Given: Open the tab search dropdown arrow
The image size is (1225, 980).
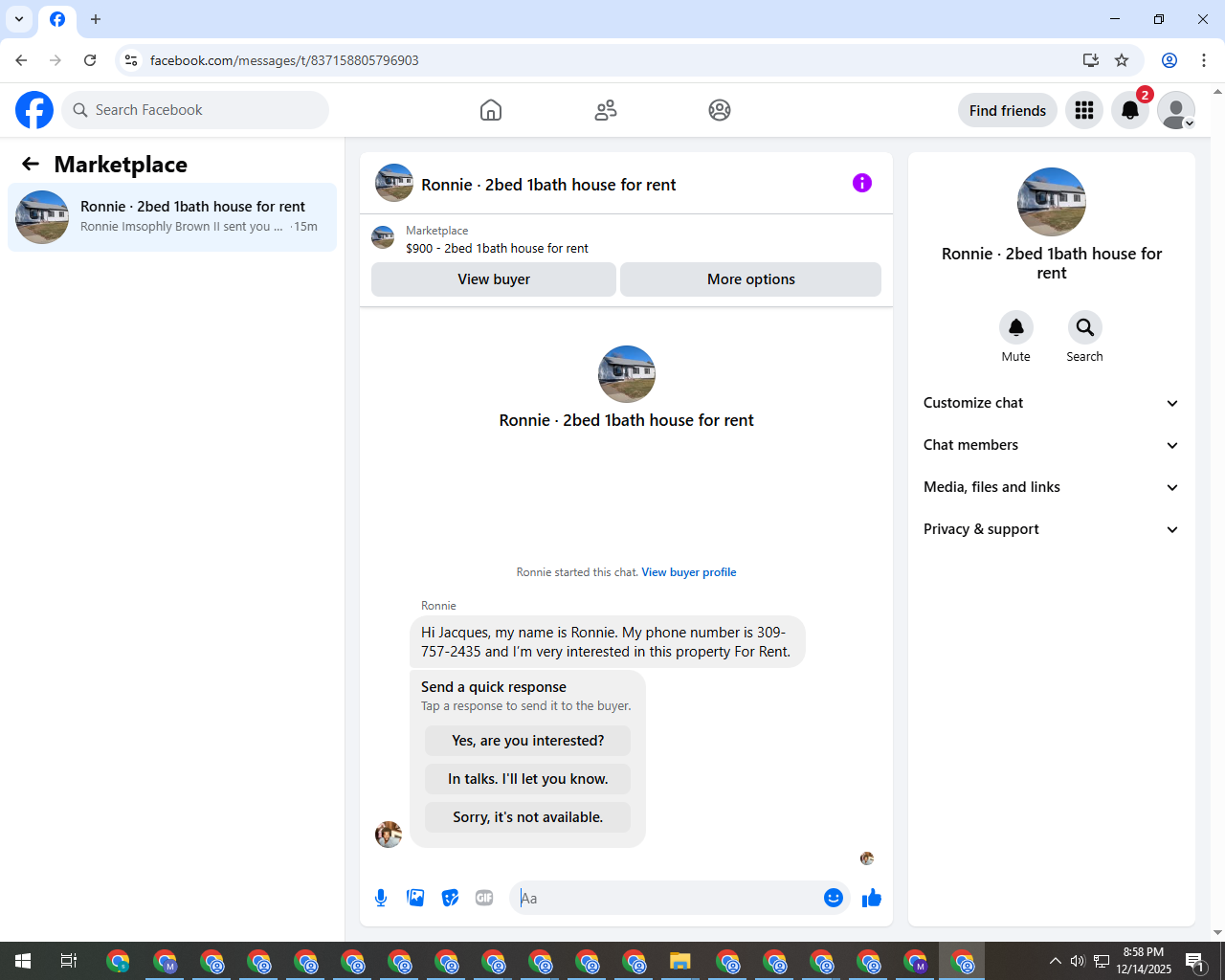Looking at the screenshot, I should coord(19,19).
